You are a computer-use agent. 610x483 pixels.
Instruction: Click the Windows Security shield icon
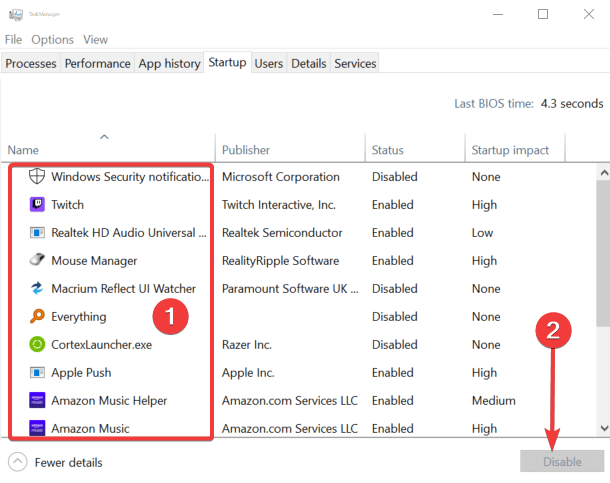coord(37,177)
